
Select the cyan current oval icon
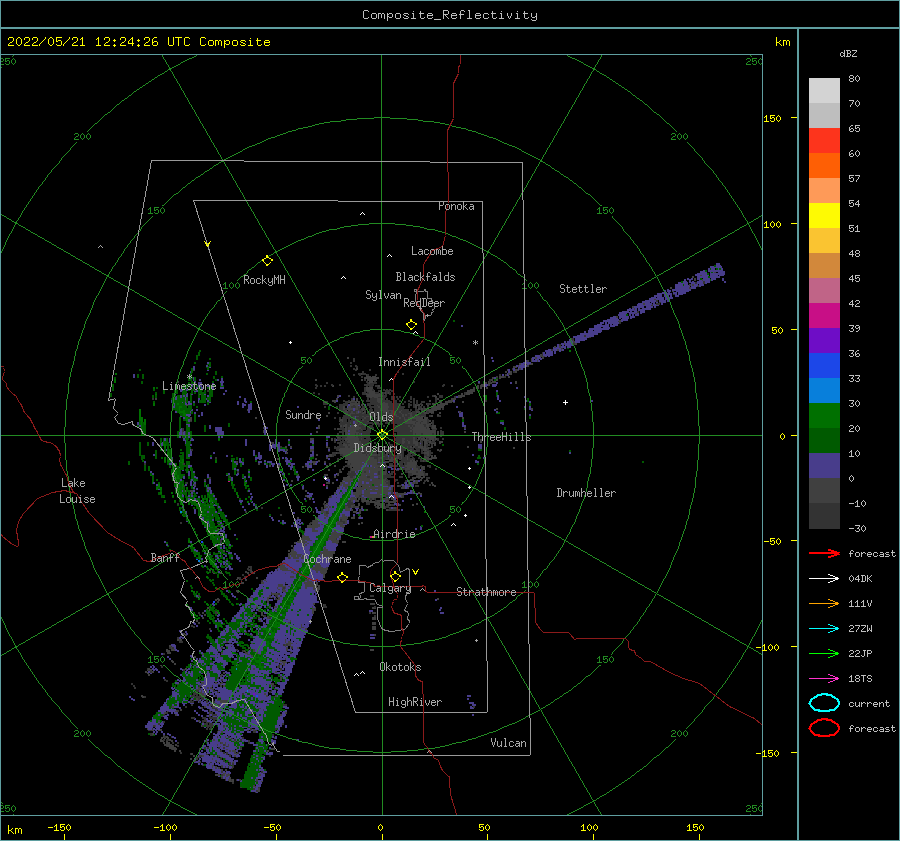pos(824,703)
